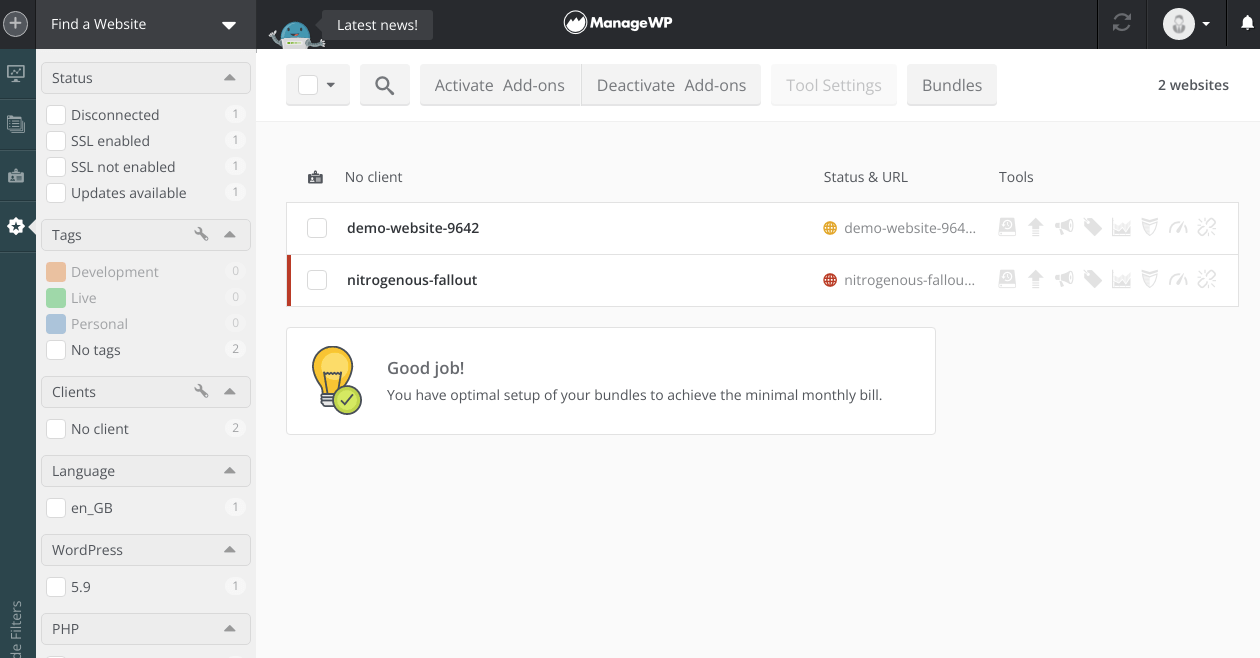The height and width of the screenshot is (658, 1260).
Task: Open the search magnifier in the toolbar
Action: click(385, 85)
